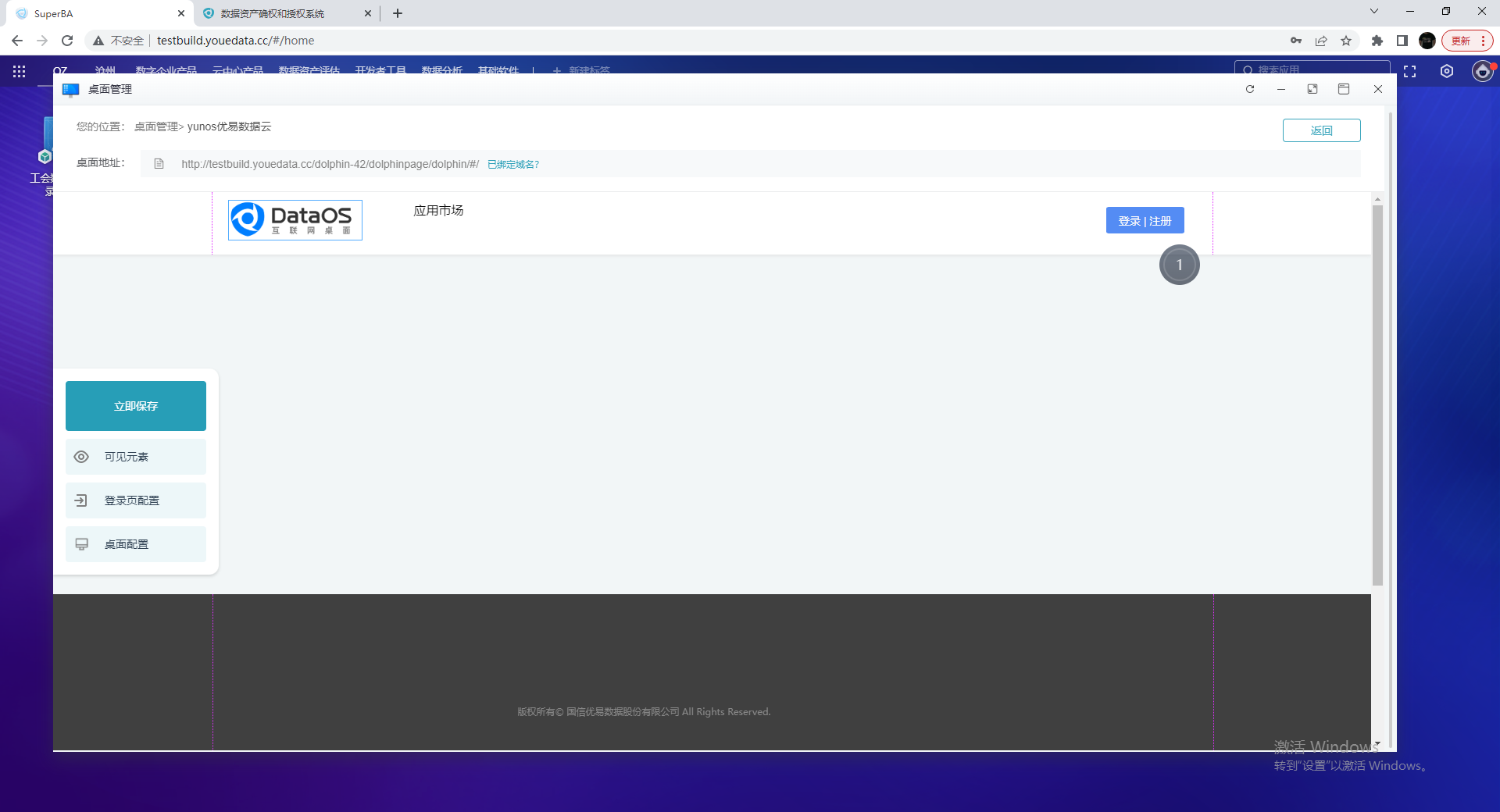This screenshot has height=812, width=1500.
Task: Refresh the 桌面管理 window content
Action: tap(1250, 89)
